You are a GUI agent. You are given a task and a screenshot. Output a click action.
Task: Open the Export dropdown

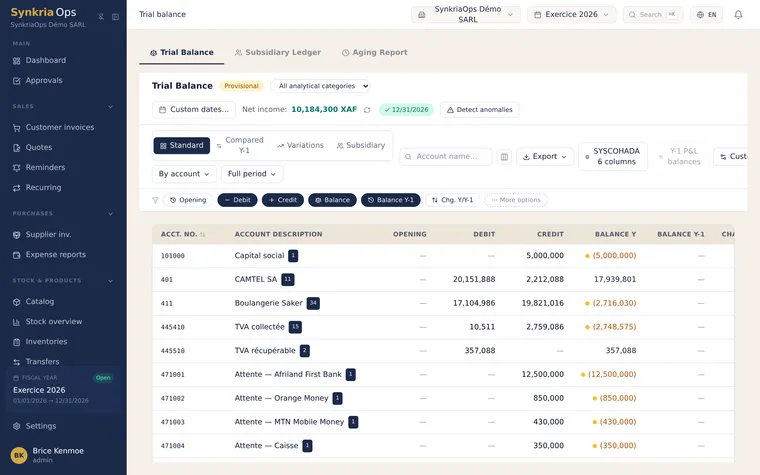pyautogui.click(x=545, y=157)
